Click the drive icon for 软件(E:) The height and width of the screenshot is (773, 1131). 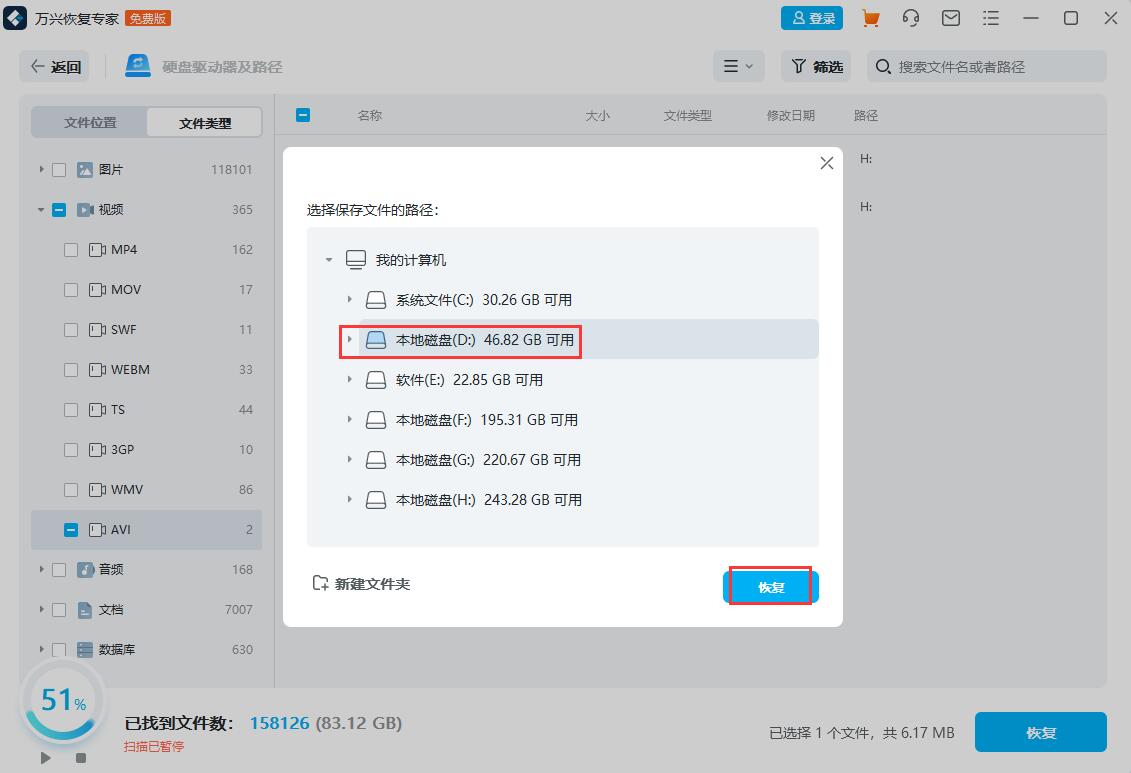click(x=376, y=380)
